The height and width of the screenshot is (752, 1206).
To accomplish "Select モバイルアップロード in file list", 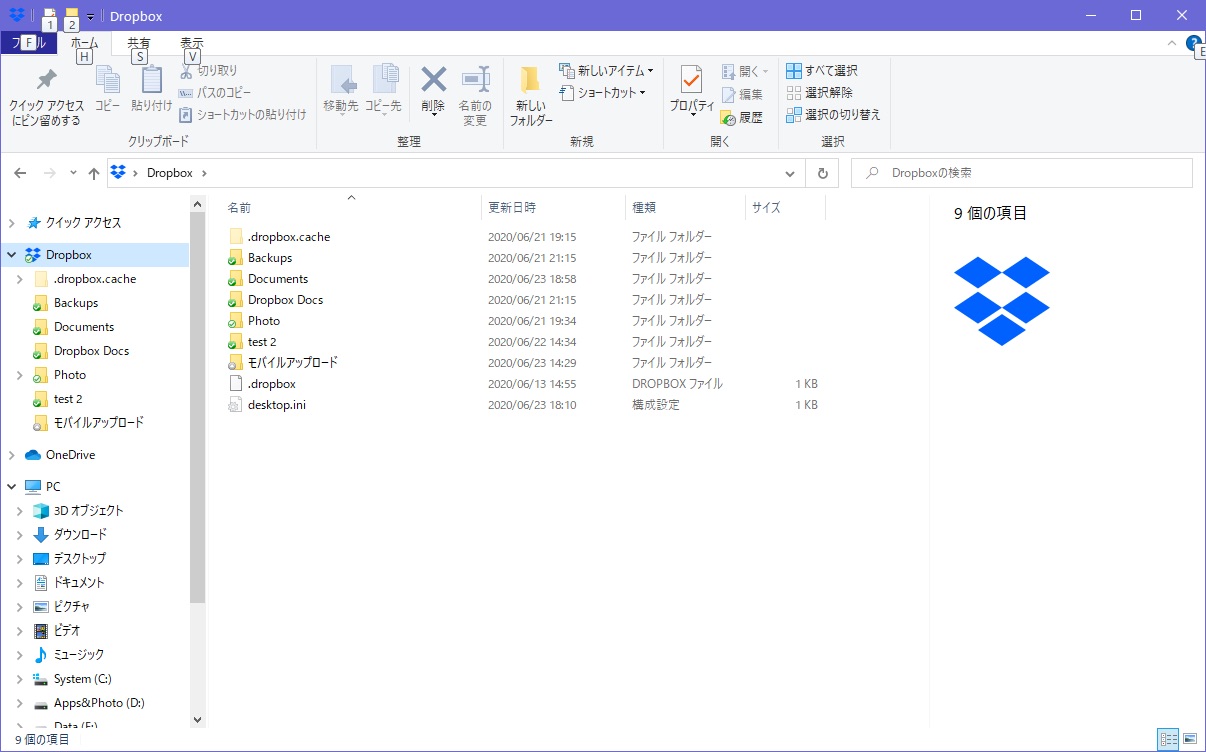I will [293, 363].
